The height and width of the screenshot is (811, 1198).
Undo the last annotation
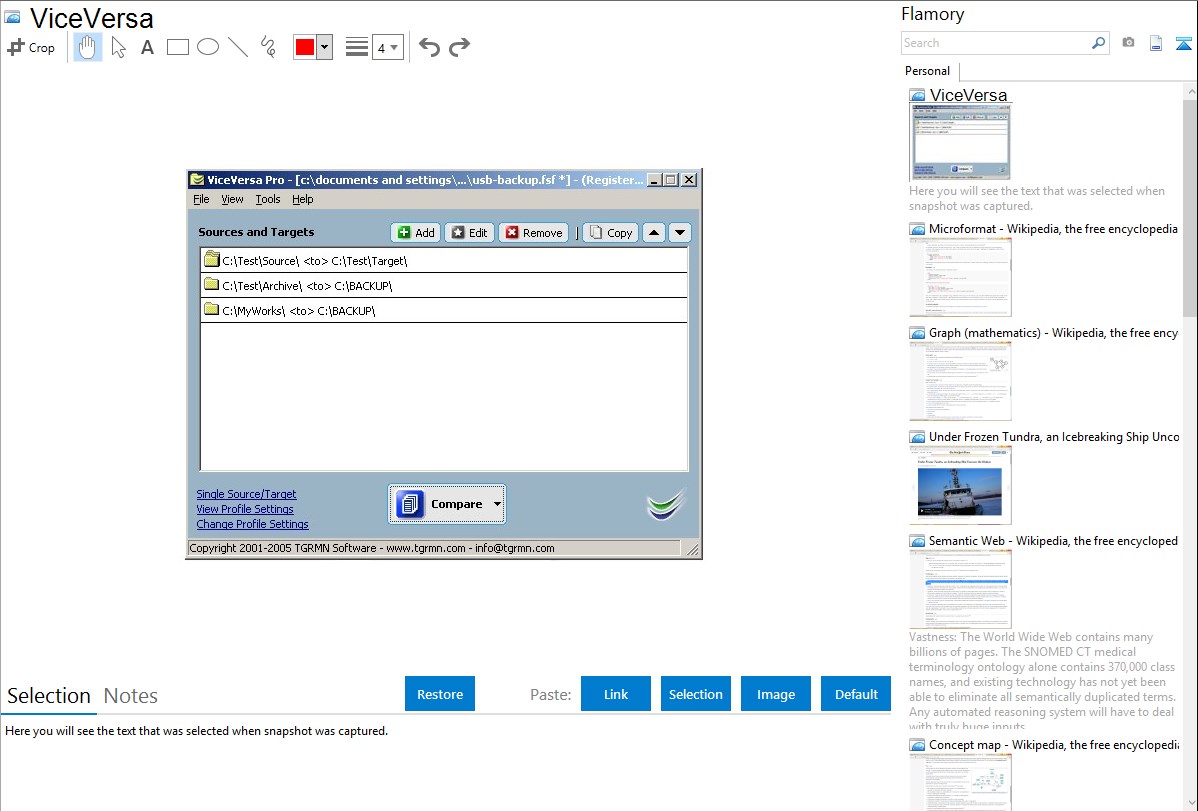coord(429,47)
